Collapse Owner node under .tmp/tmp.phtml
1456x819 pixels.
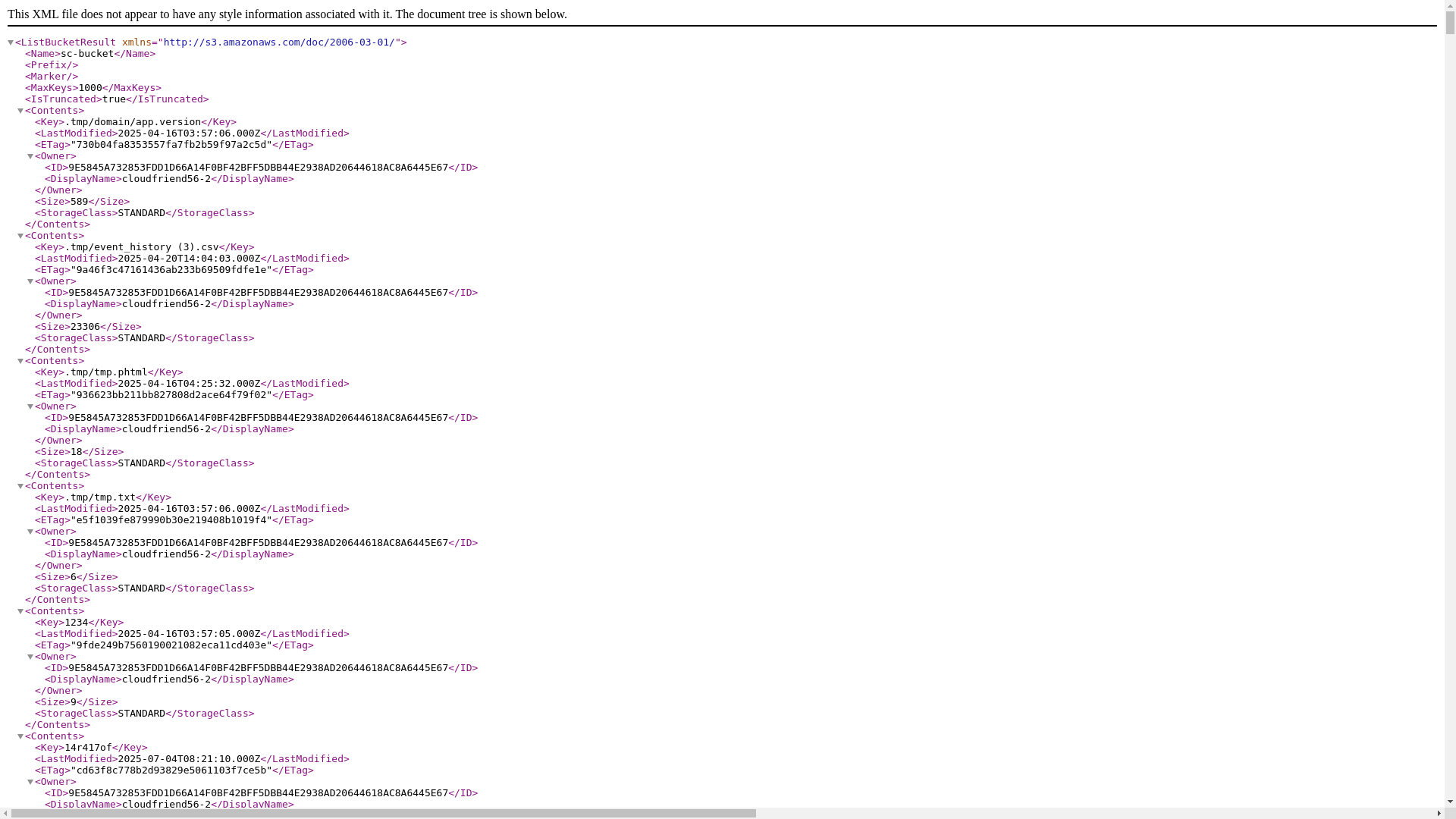[30, 406]
